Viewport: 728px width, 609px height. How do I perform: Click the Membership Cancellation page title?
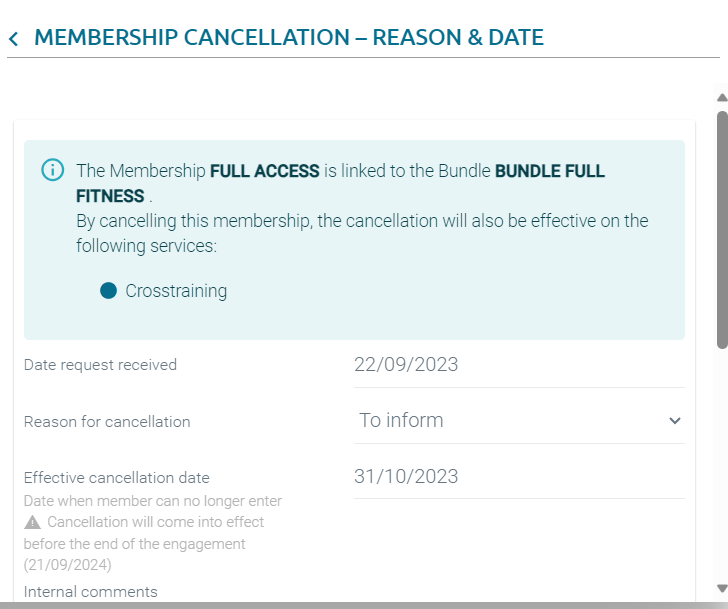click(289, 38)
